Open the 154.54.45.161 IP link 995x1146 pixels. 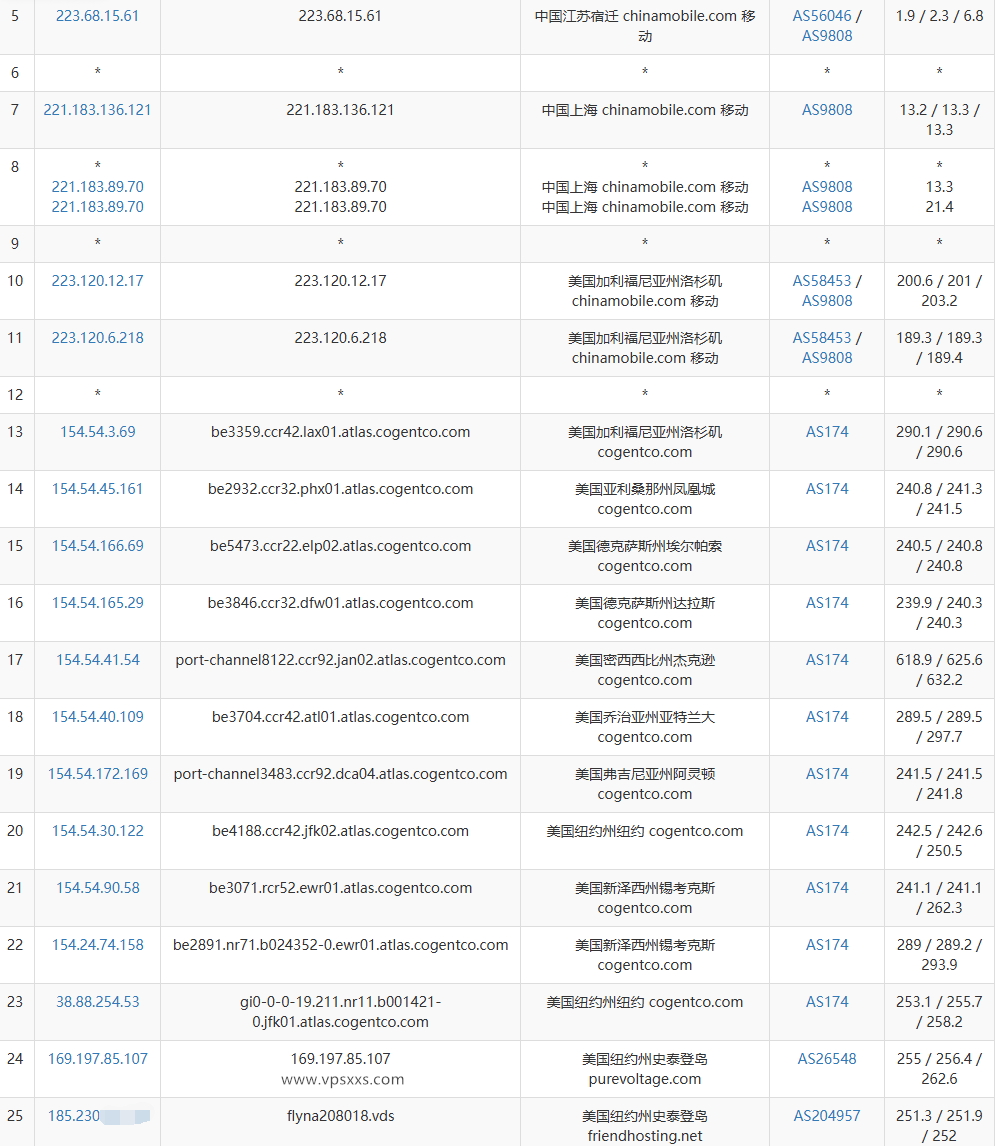pyautogui.click(x=97, y=489)
